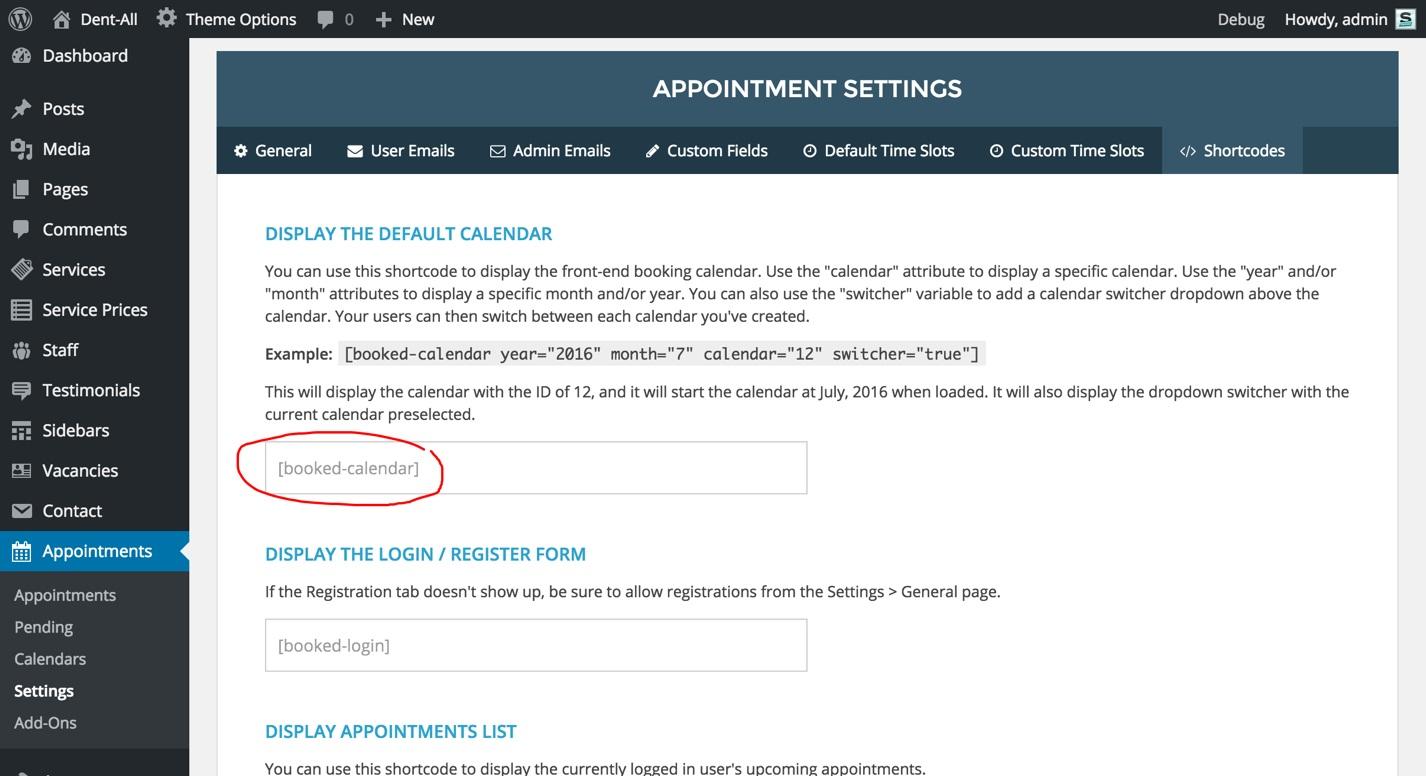Open the Calendars submenu link

coord(50,659)
